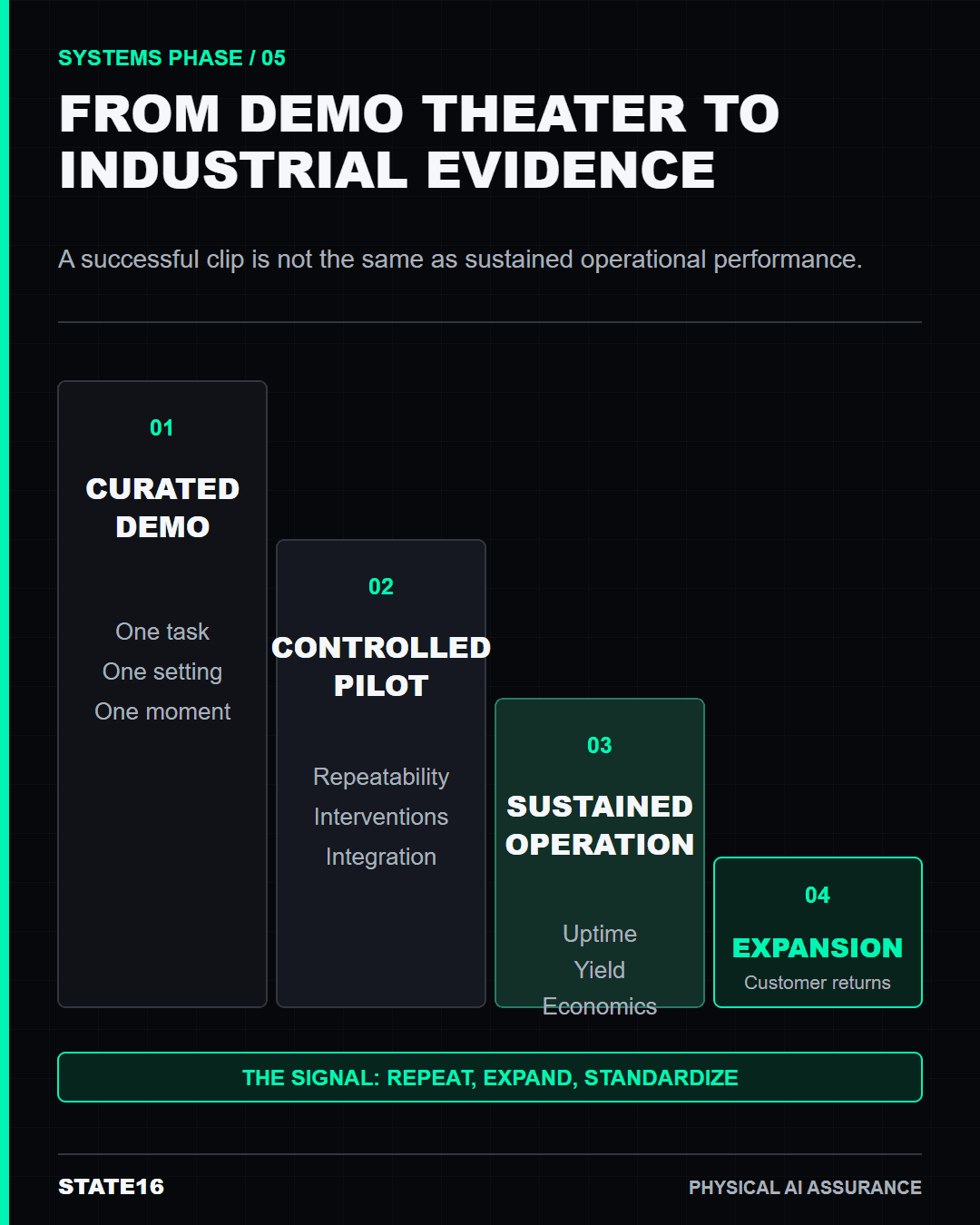Select the 'CONTROLLED PILOT' heading
This screenshot has height=1225, width=980.
click(x=381, y=666)
